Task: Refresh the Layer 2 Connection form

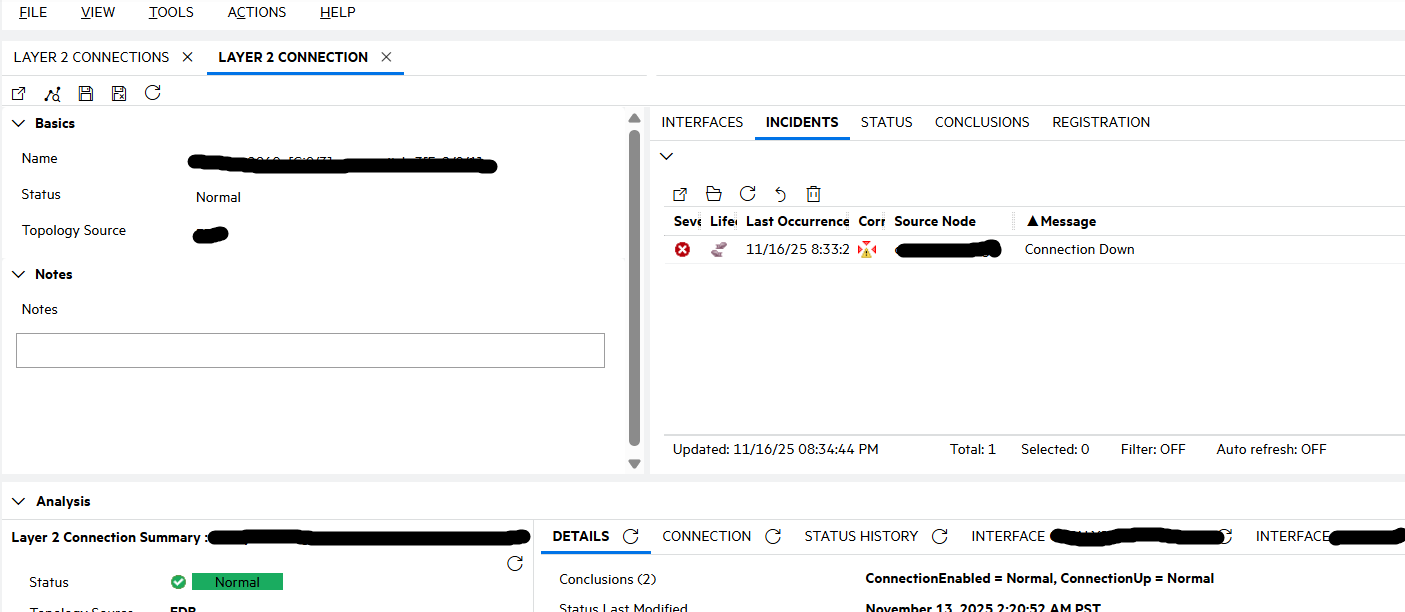Action: (x=152, y=93)
